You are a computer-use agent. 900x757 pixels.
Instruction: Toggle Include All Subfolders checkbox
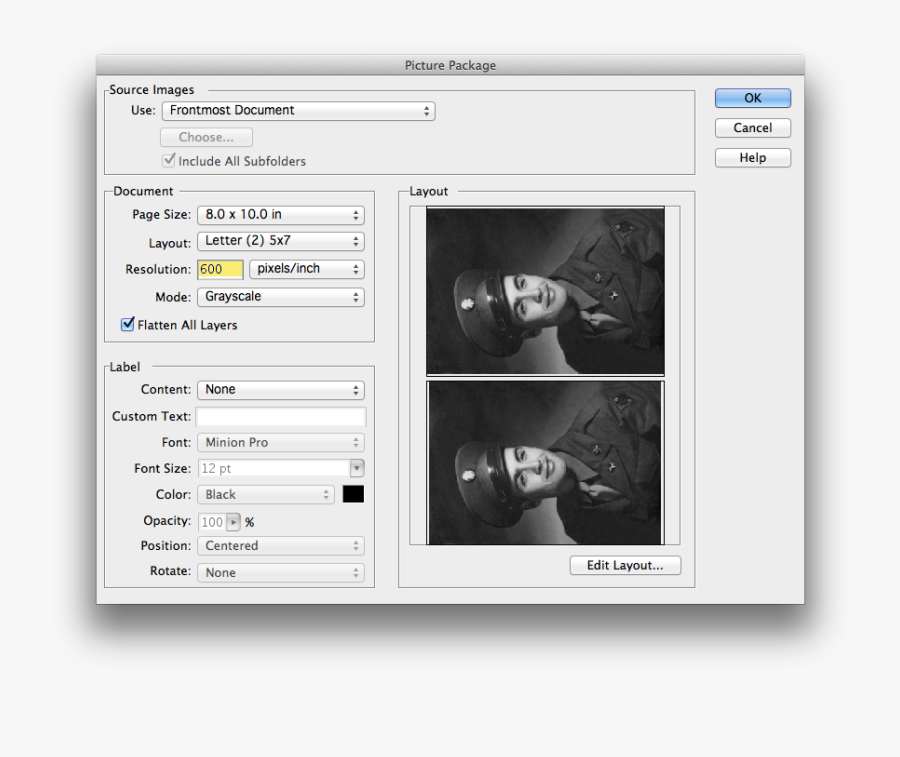pyautogui.click(x=169, y=160)
